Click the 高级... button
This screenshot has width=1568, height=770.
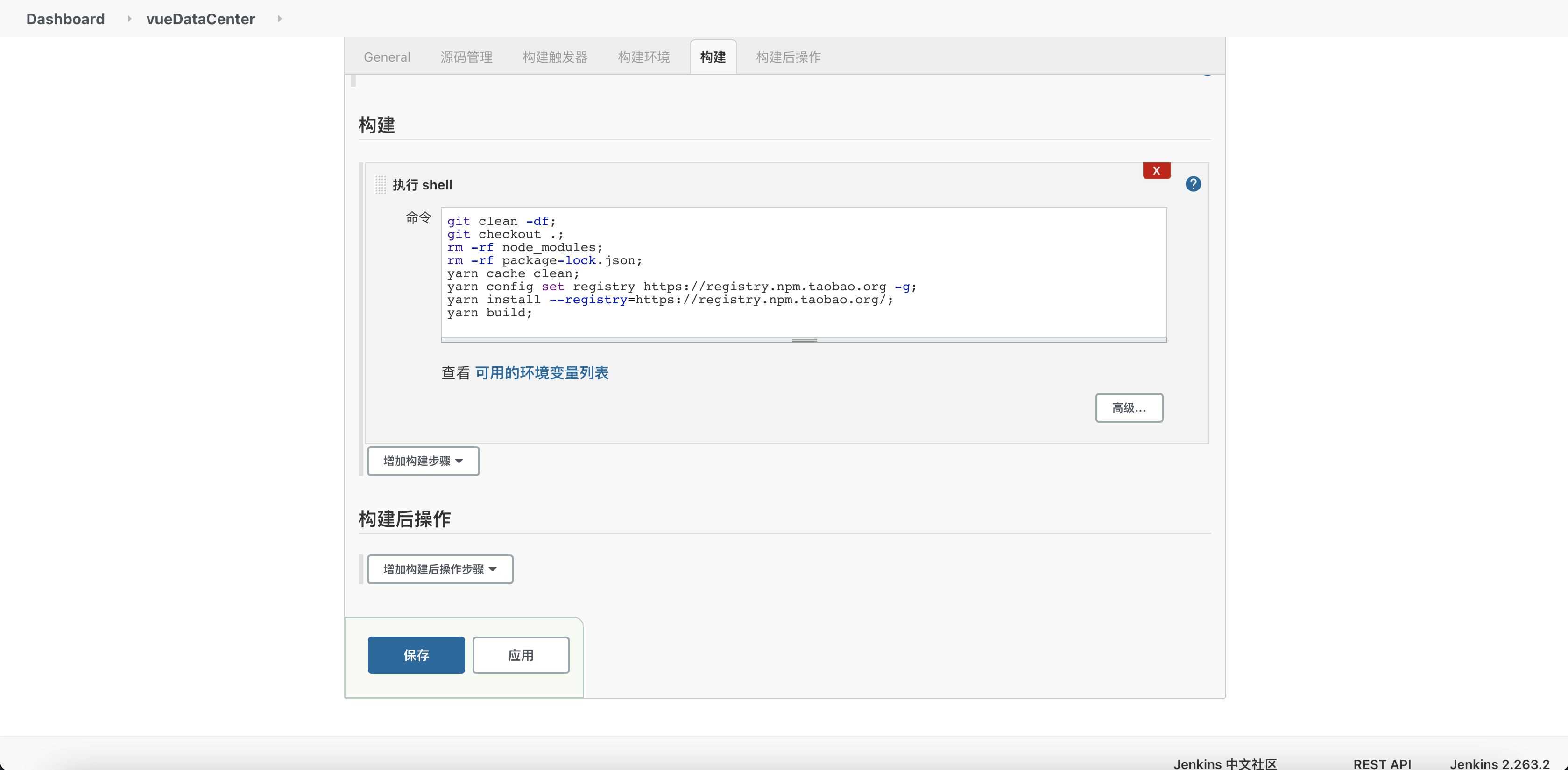[1129, 407]
